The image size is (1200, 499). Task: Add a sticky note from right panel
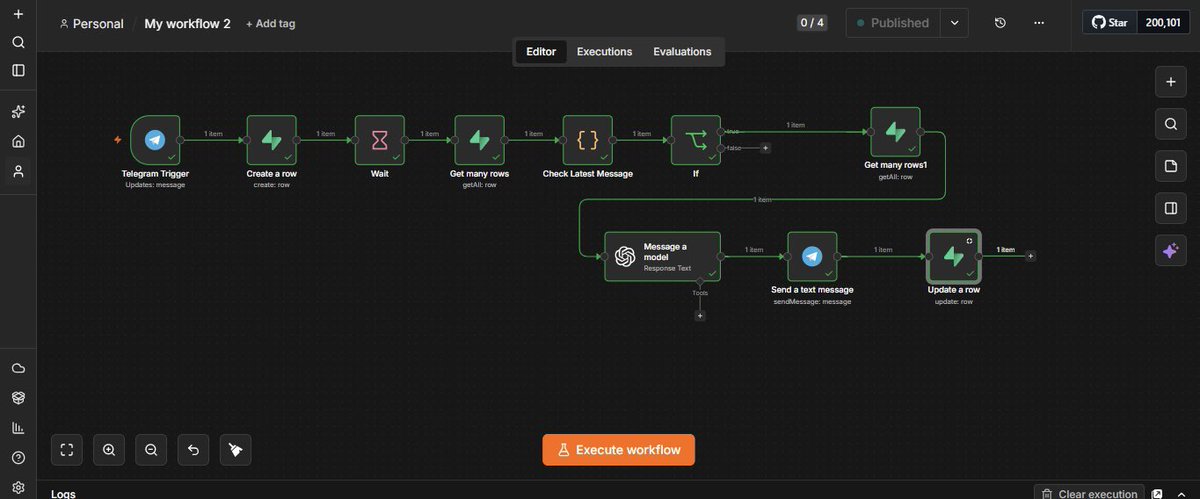coord(1170,166)
